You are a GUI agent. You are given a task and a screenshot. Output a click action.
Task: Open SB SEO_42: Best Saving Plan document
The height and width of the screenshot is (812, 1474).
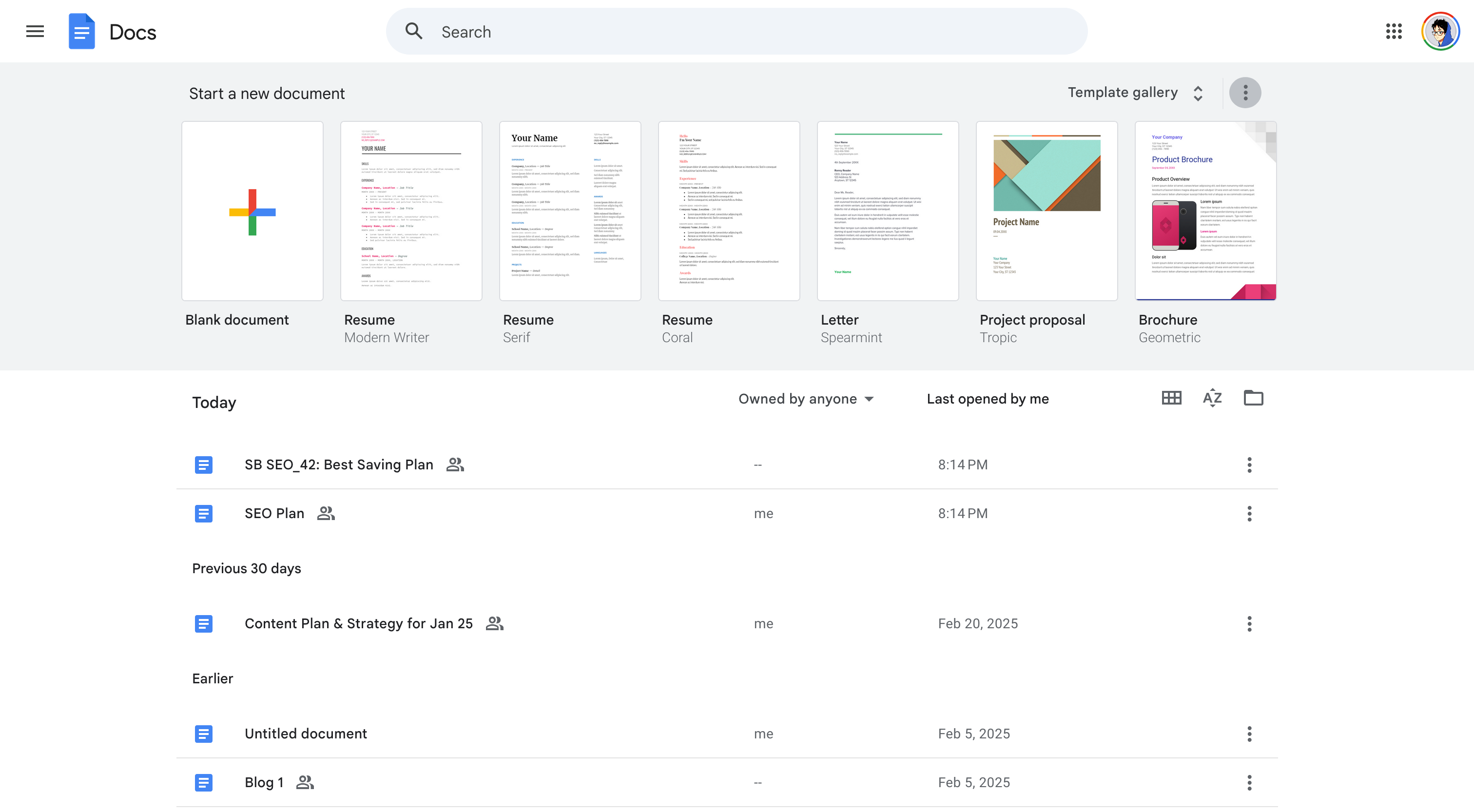pyautogui.click(x=339, y=464)
